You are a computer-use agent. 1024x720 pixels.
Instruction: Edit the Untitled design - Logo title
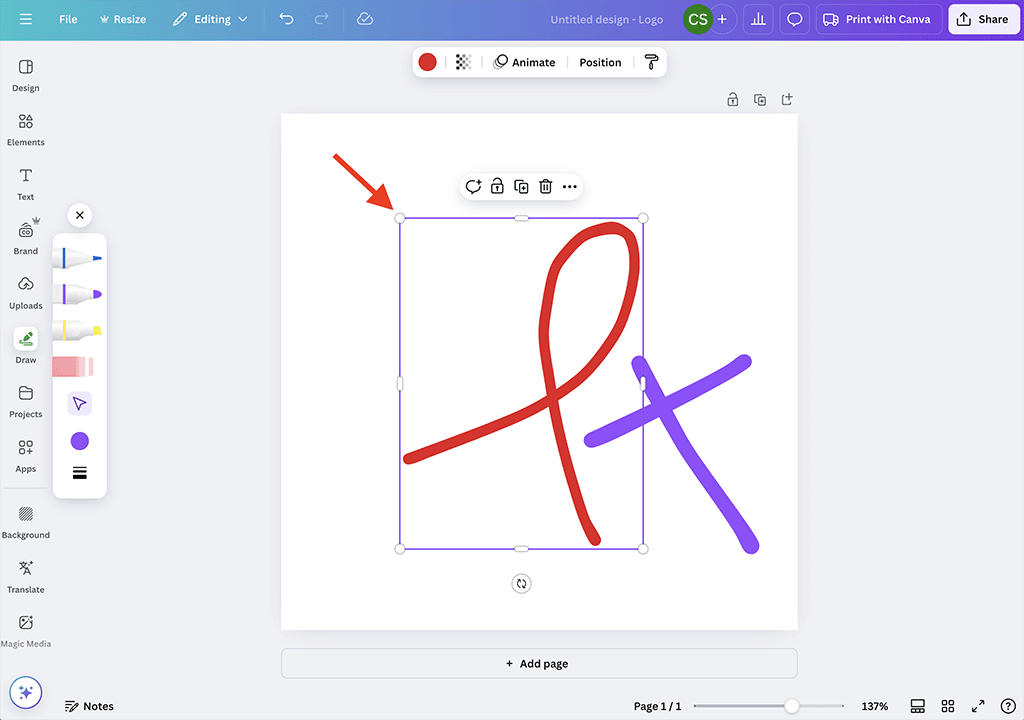pos(606,20)
